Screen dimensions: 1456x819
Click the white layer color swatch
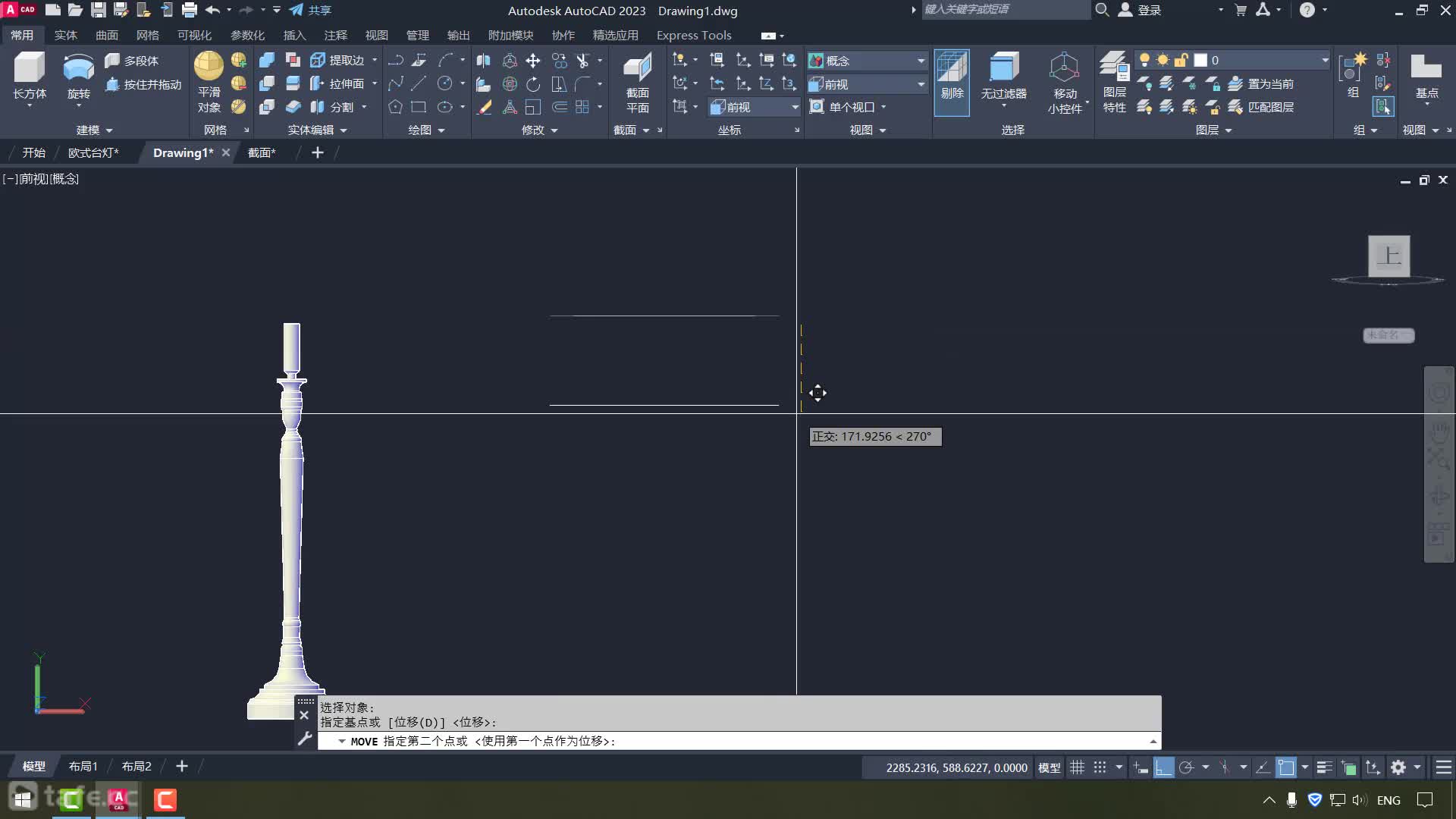pyautogui.click(x=1200, y=60)
